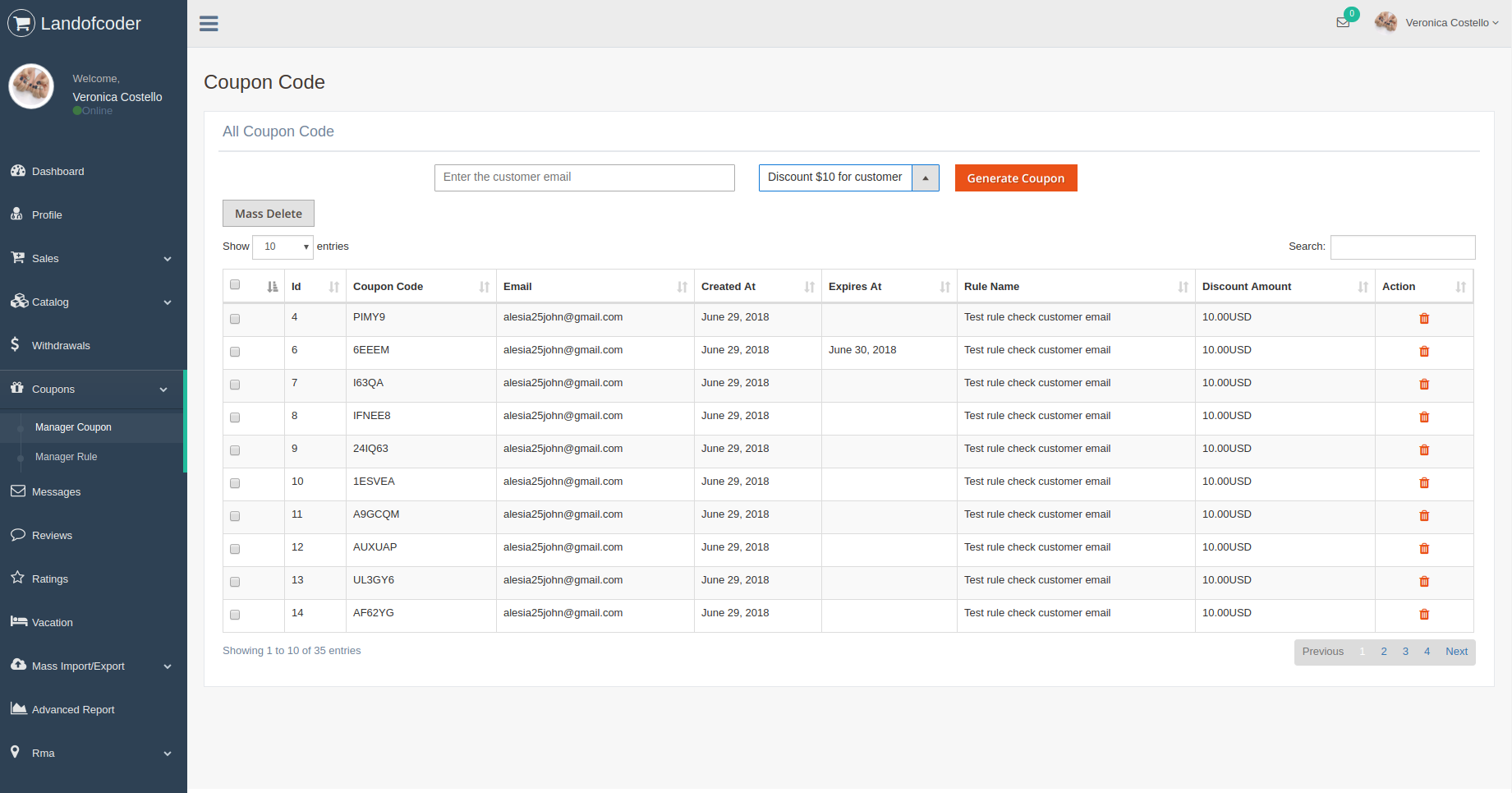Check the box for coupon I63QA
This screenshot has height=793, width=1512.
click(235, 385)
